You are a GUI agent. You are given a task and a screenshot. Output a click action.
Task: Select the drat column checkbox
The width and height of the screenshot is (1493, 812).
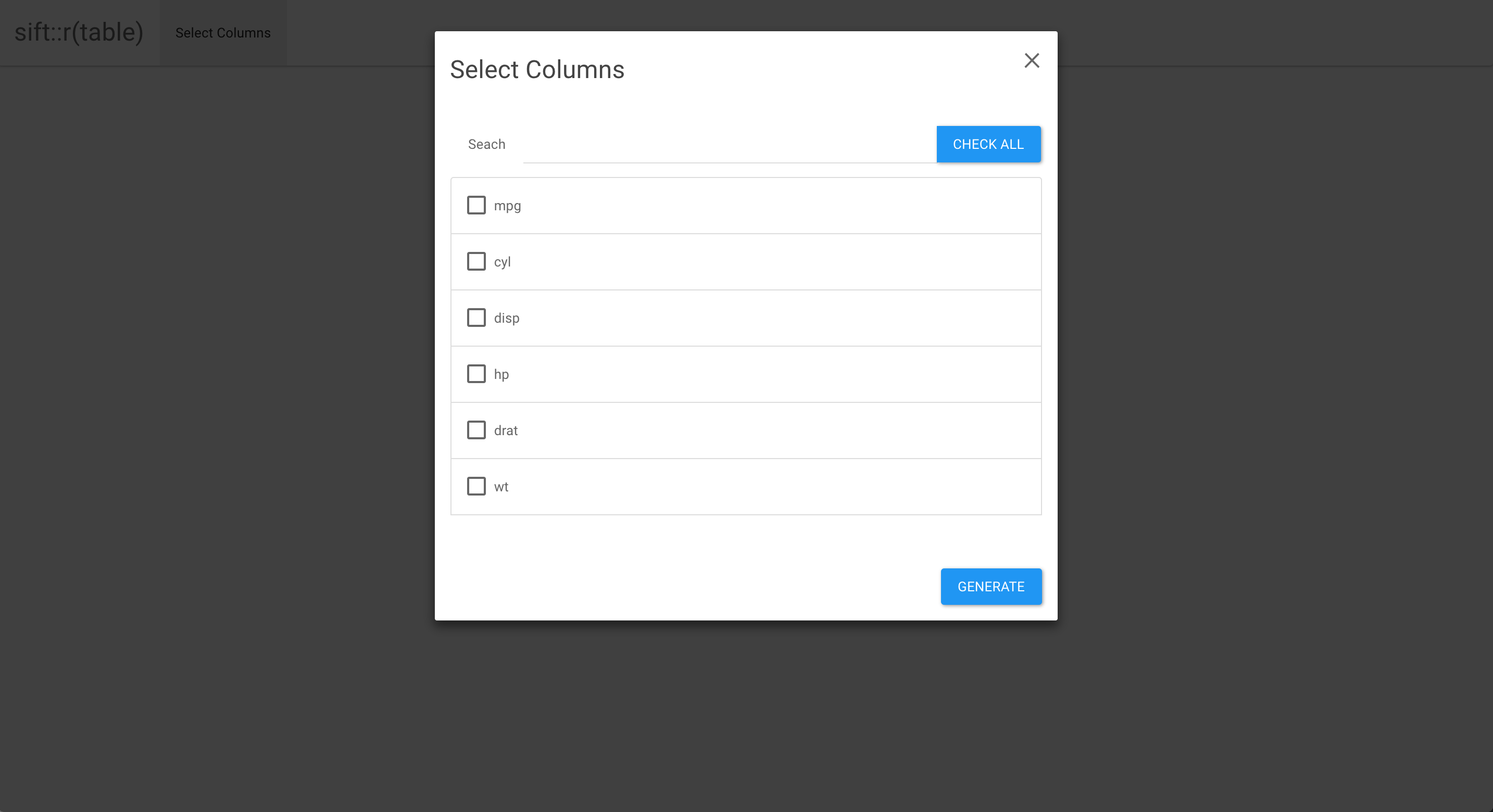coord(476,430)
